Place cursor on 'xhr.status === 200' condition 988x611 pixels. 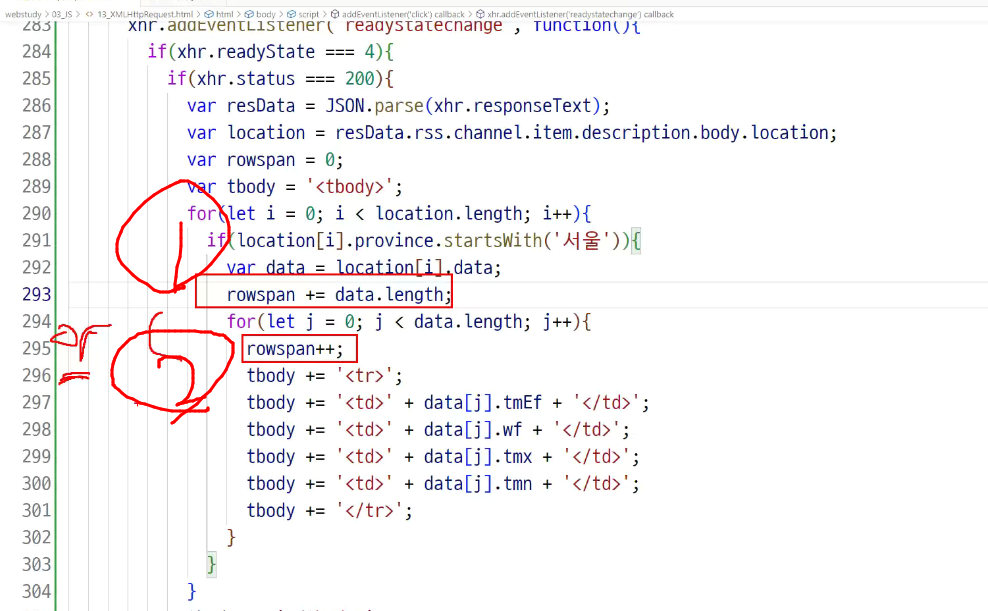286,79
